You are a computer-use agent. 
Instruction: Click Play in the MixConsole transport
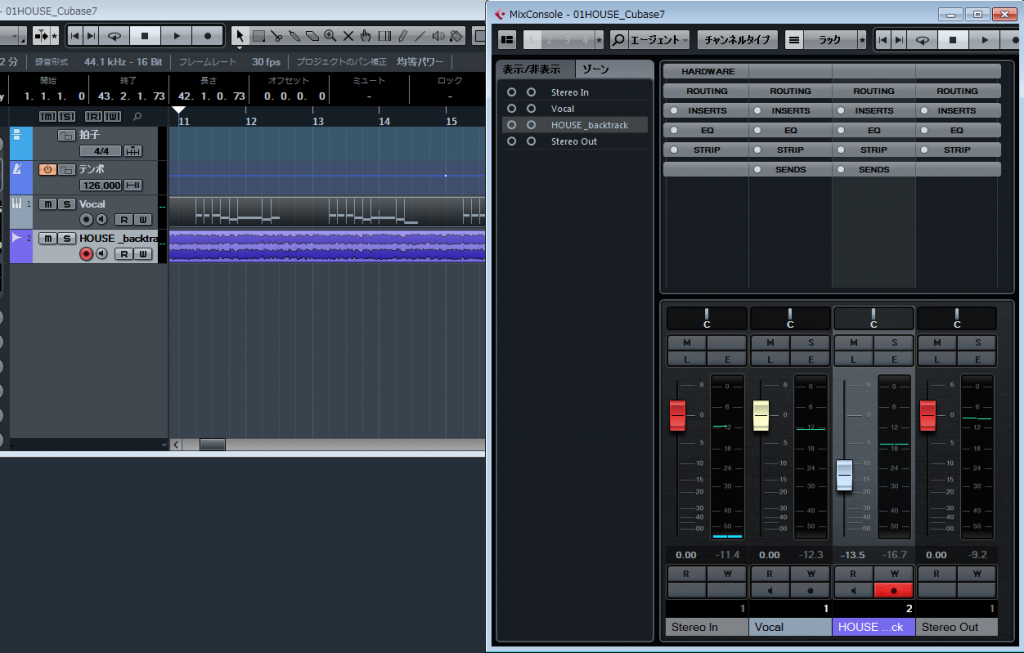(984, 40)
